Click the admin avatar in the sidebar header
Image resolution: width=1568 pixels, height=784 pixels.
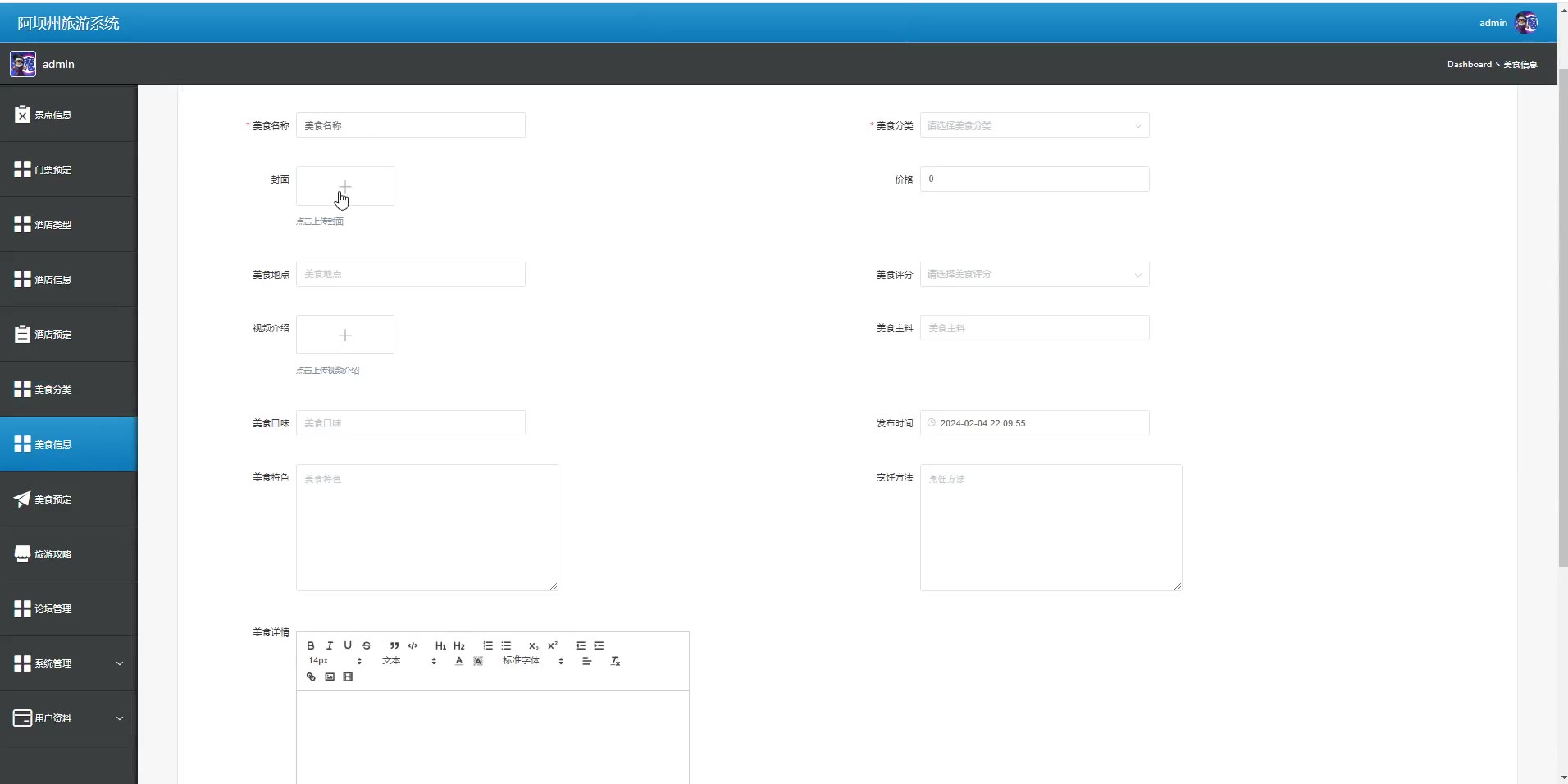(23, 64)
